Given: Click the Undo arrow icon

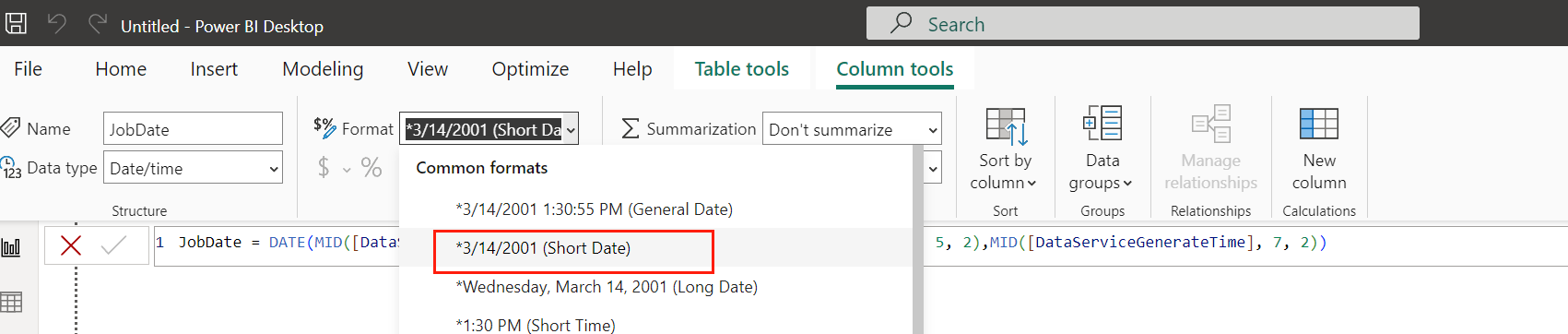Looking at the screenshot, I should (57, 23).
